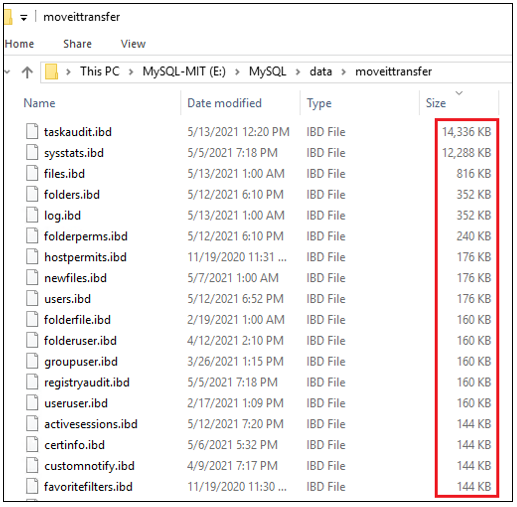Image resolution: width=517 pixels, height=507 pixels.
Task: Open the recent locations dropdown beside the Up arrow
Action: pyautogui.click(x=8, y=72)
